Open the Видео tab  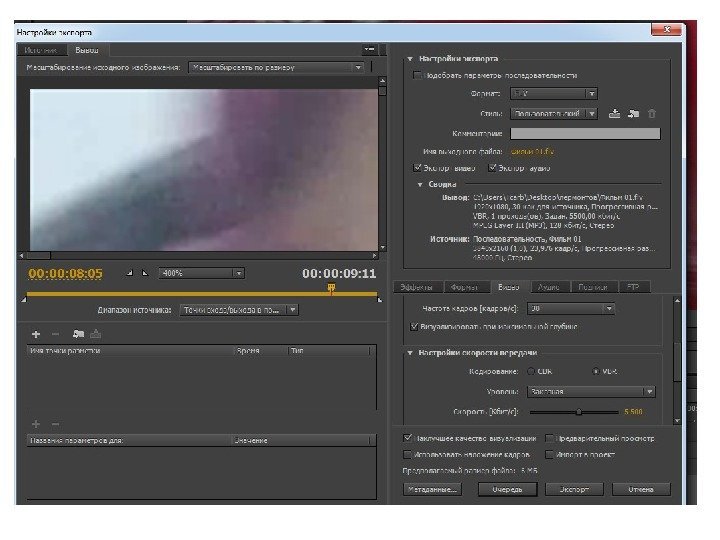pyautogui.click(x=509, y=287)
